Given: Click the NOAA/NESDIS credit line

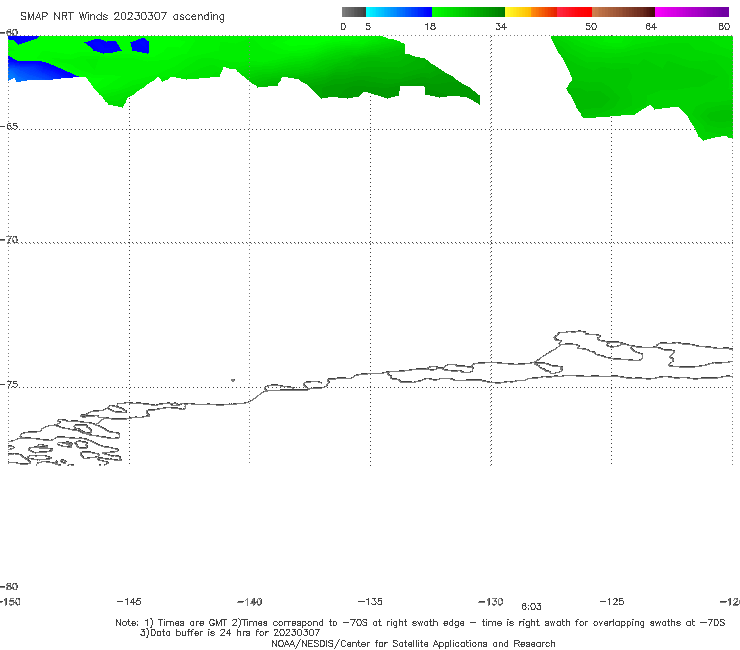Looking at the screenshot, I should click(x=413, y=643).
